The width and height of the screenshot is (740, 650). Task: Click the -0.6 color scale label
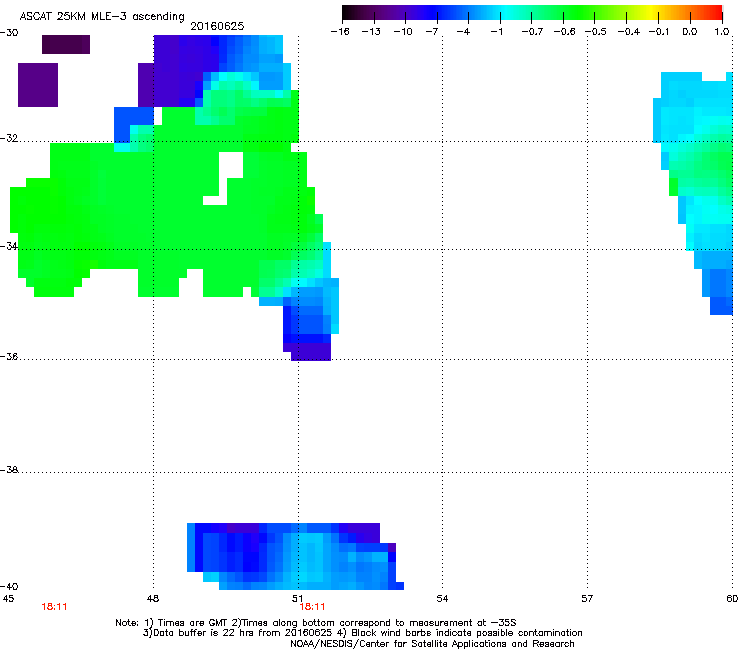pos(564,32)
